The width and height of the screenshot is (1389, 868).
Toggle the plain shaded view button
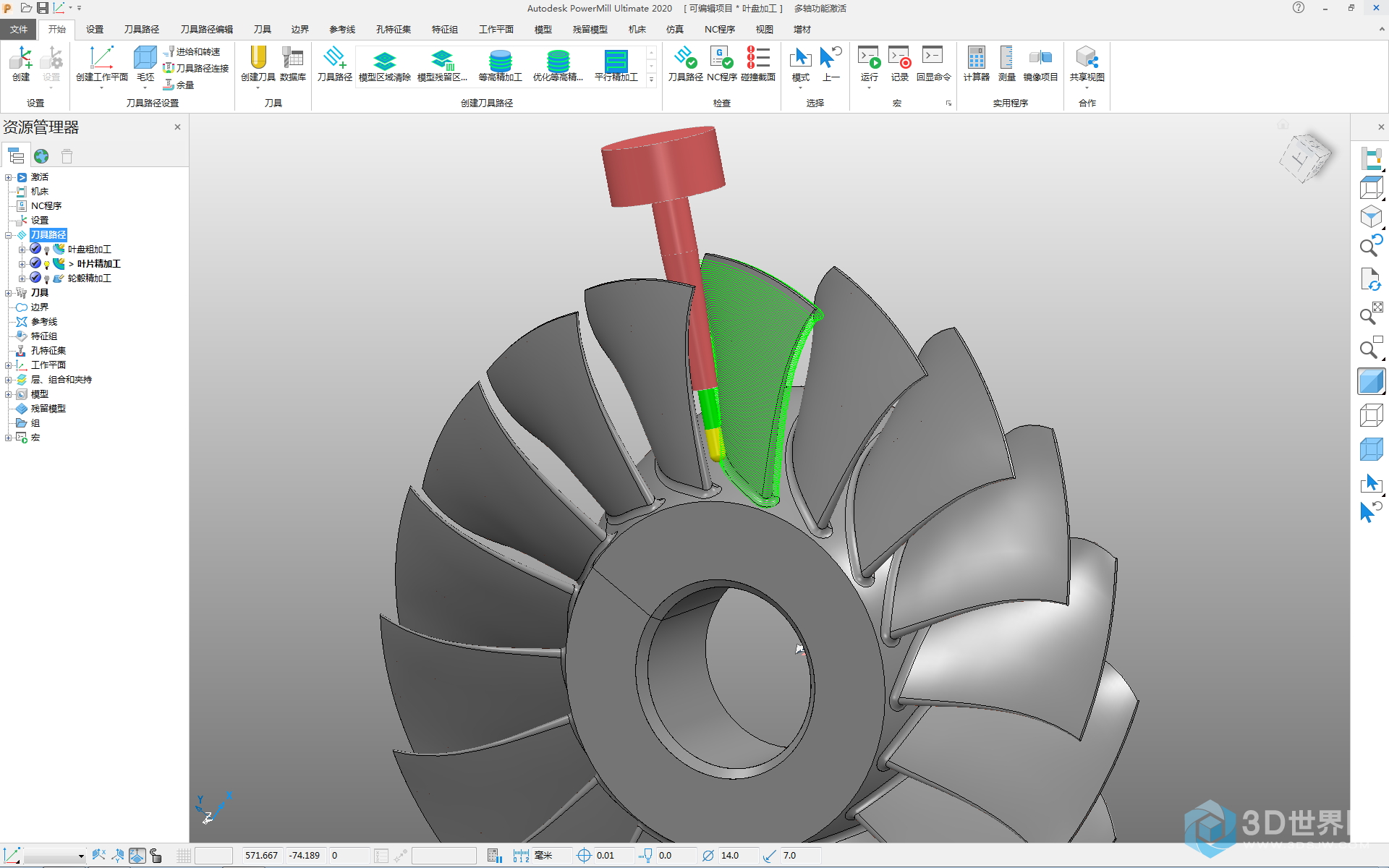pyautogui.click(x=1371, y=381)
